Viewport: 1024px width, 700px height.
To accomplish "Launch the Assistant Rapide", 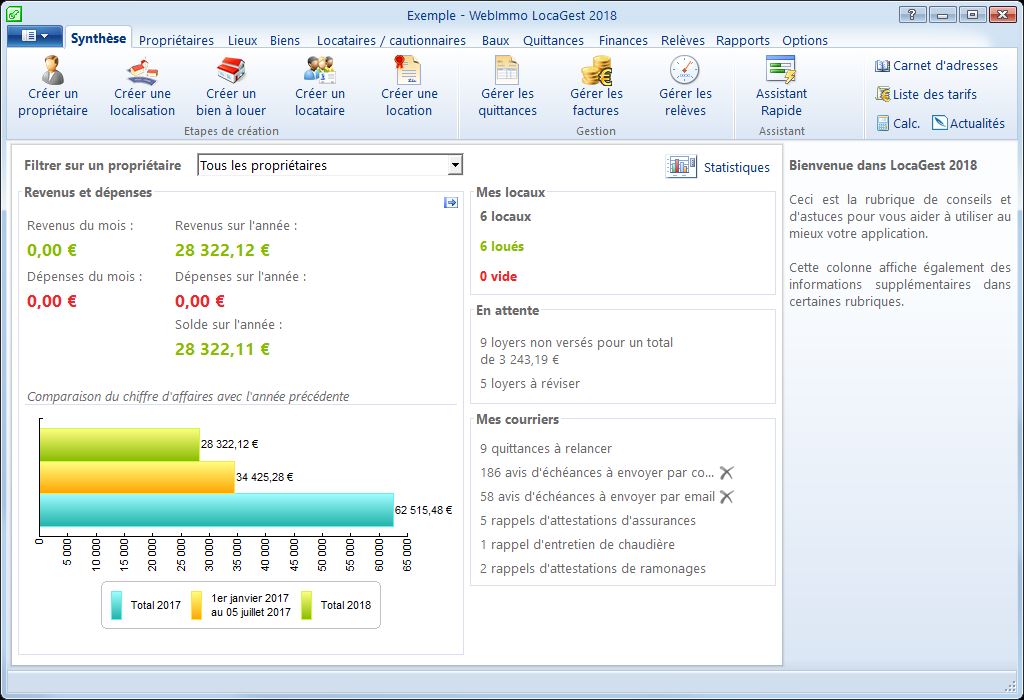I will 781,72.
